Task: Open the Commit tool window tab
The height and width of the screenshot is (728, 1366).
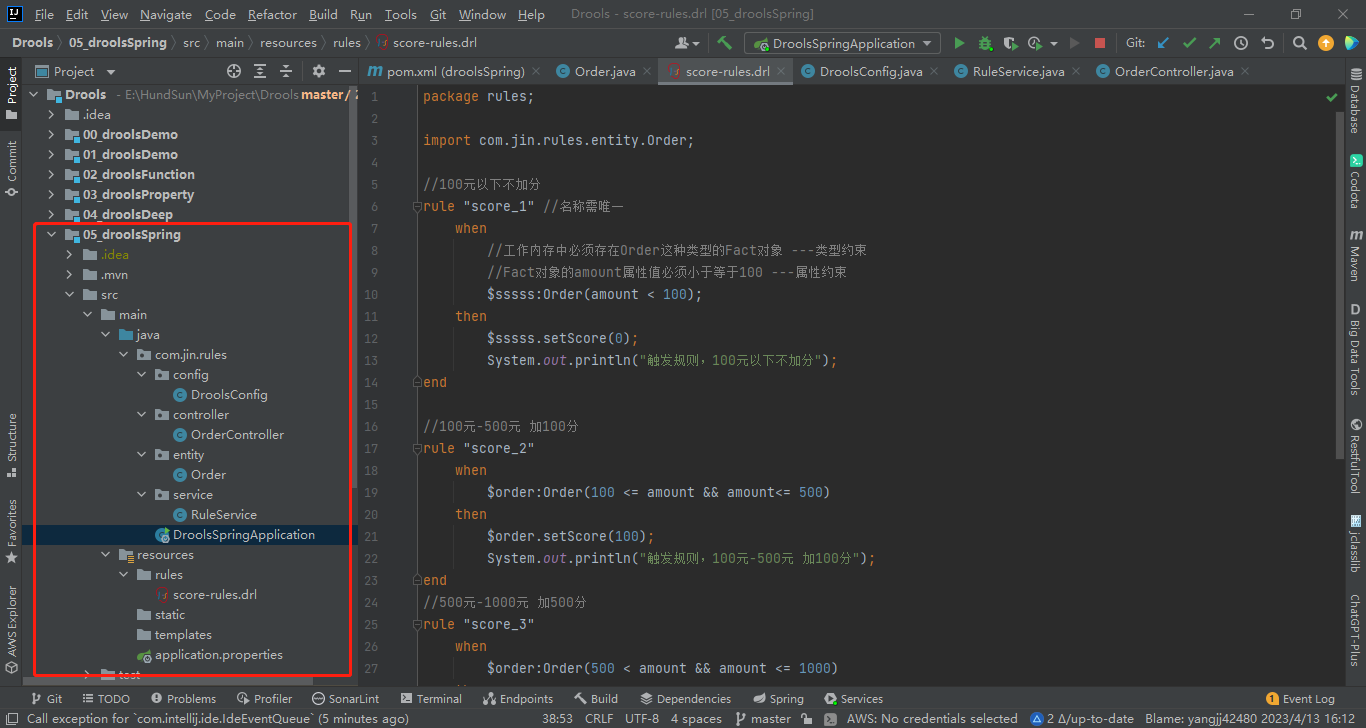Action: point(12,167)
